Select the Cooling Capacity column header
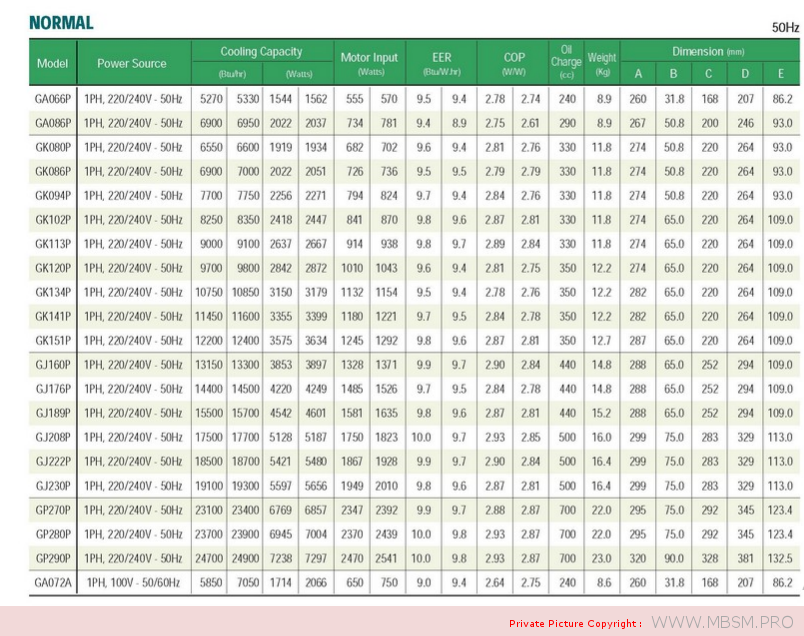 [261, 52]
